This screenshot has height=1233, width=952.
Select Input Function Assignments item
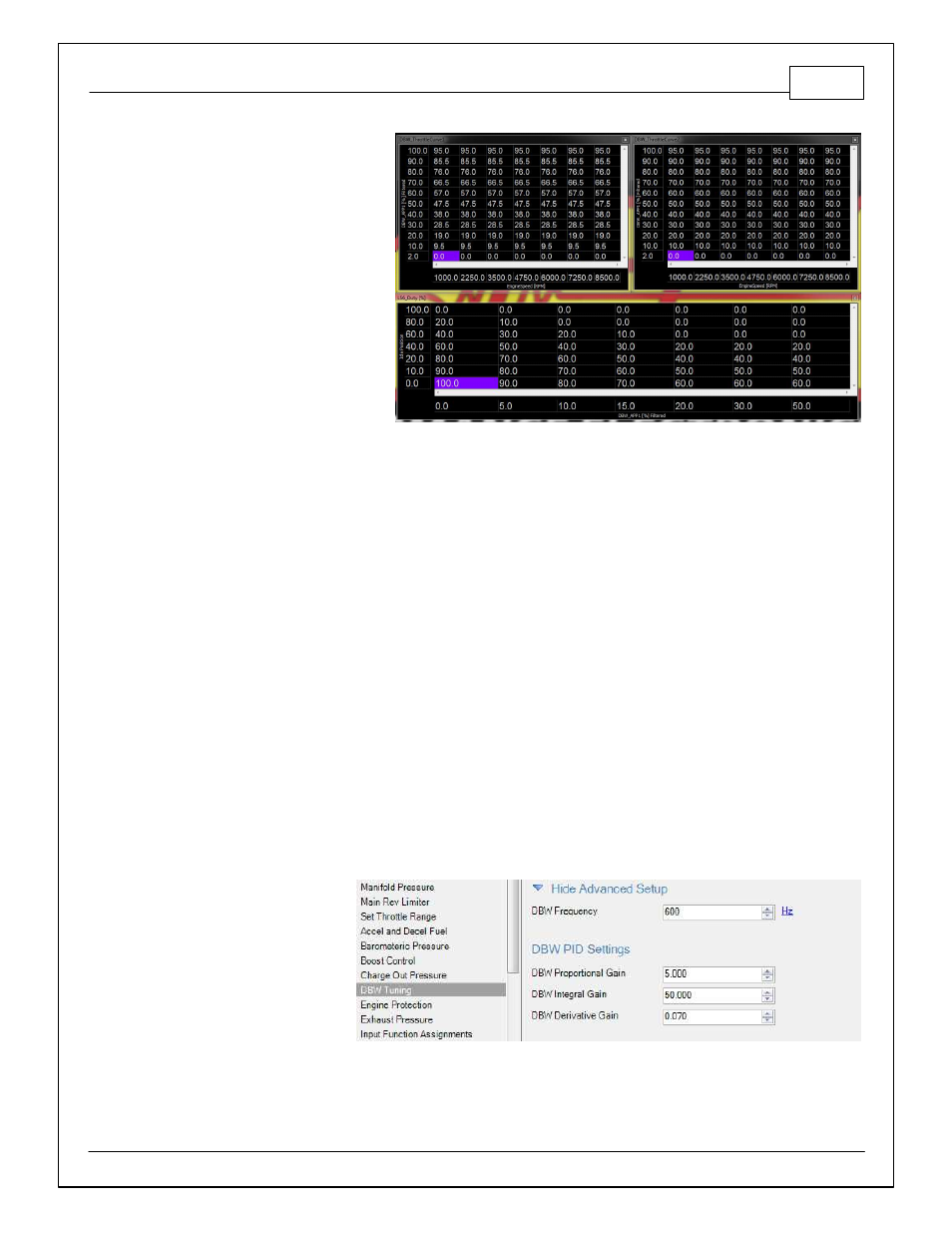[416, 1034]
